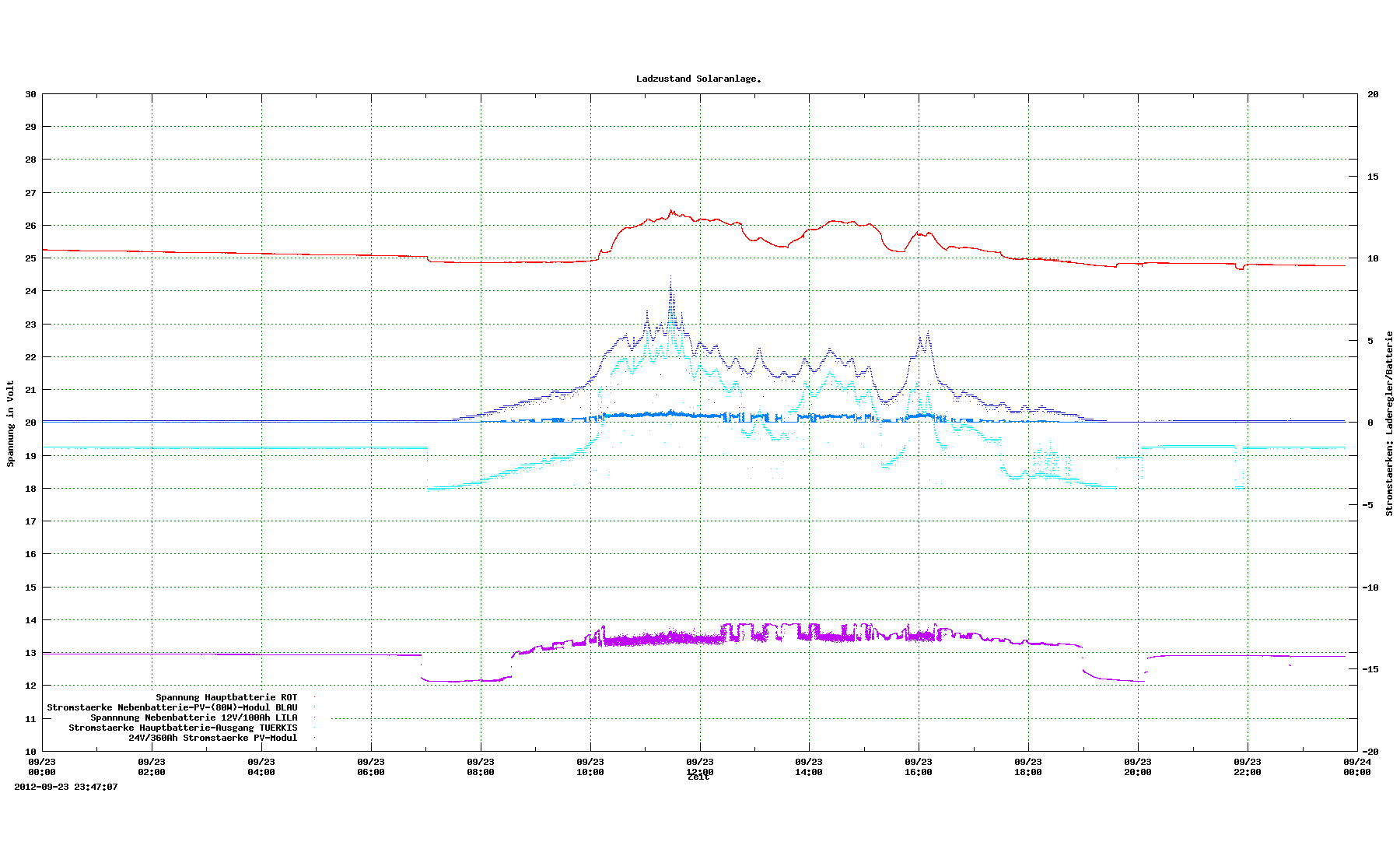Click the 30 tick on left voltage axis

(30, 94)
